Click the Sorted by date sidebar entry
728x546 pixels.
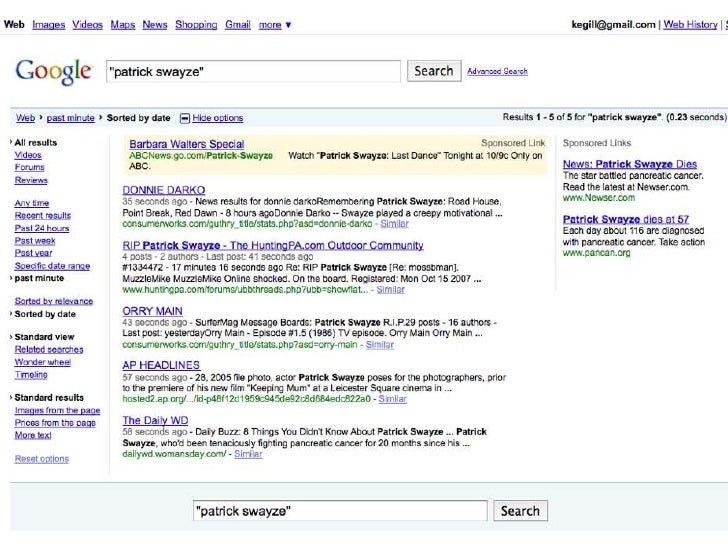click(45, 314)
